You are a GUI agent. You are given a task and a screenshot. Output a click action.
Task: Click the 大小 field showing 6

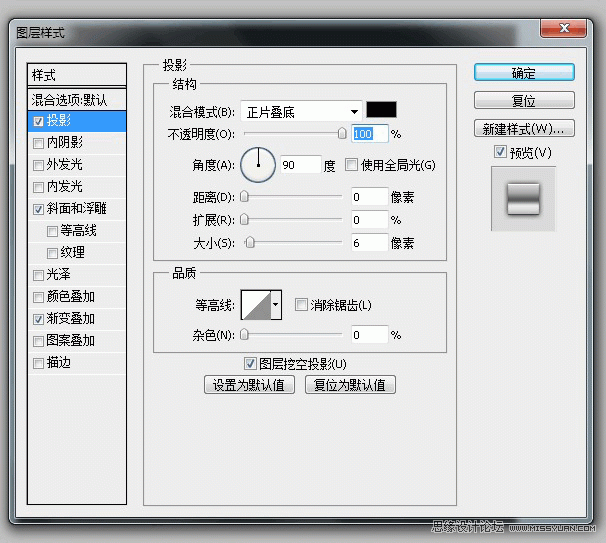pyautogui.click(x=369, y=243)
